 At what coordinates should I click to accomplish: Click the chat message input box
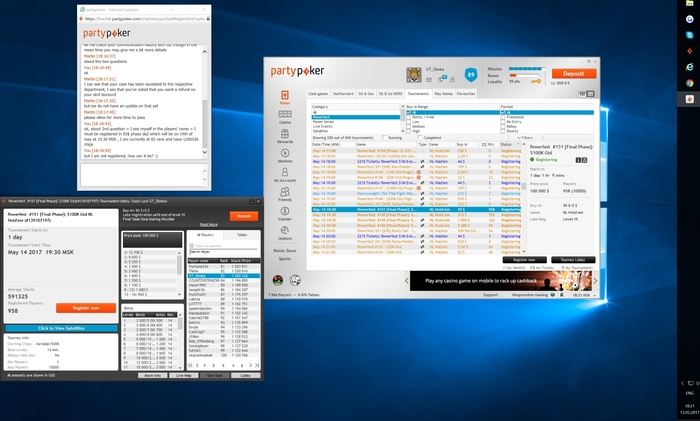point(142,175)
